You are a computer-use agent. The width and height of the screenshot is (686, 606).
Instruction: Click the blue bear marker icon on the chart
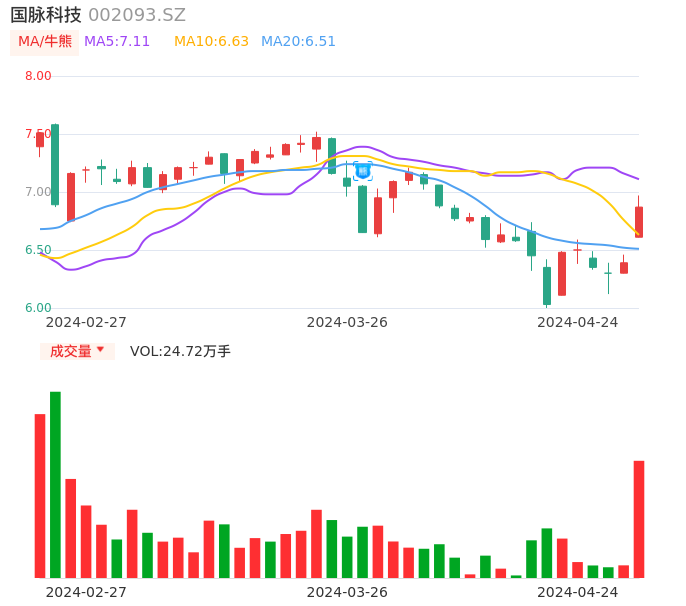[x=363, y=171]
